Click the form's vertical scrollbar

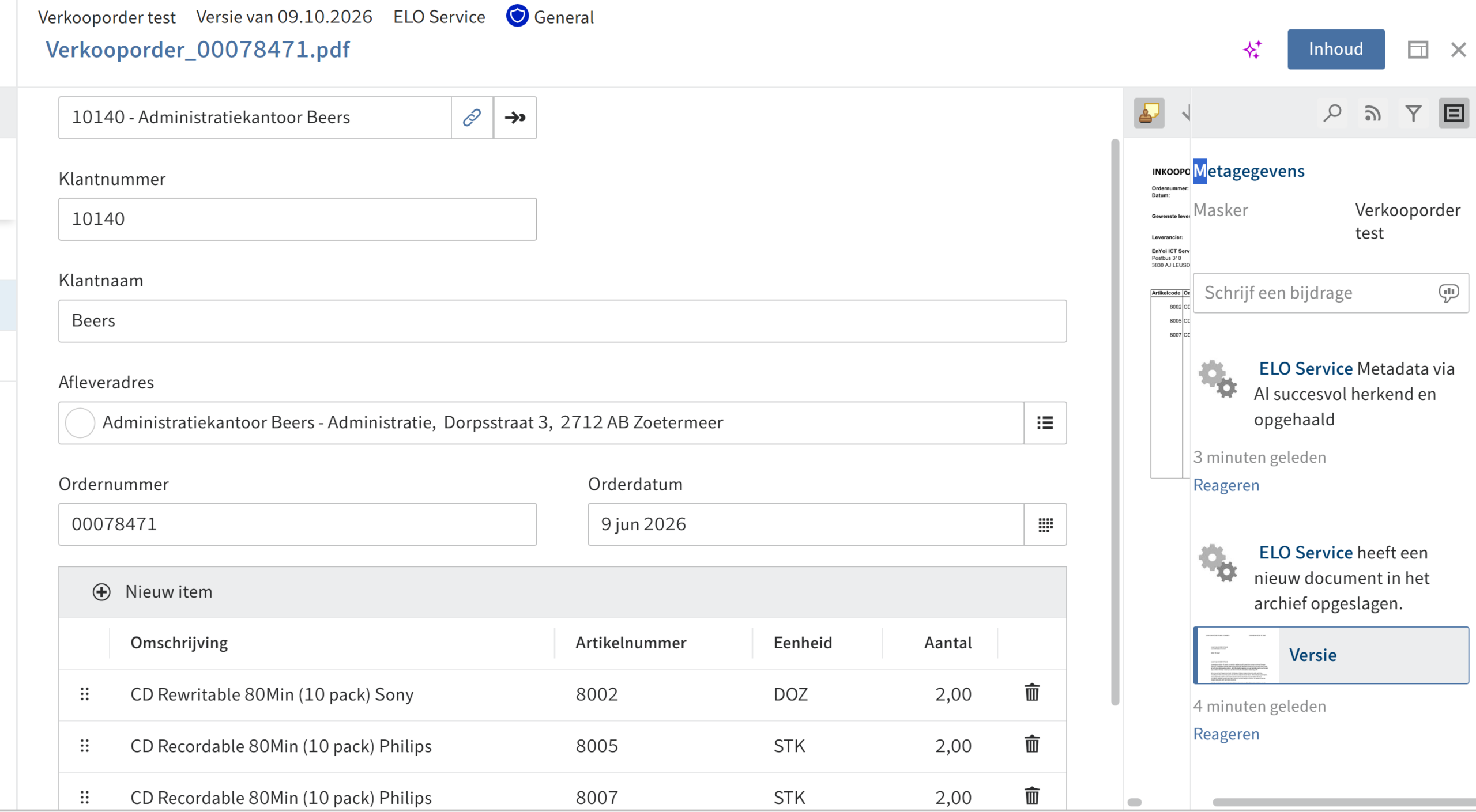click(x=1115, y=422)
